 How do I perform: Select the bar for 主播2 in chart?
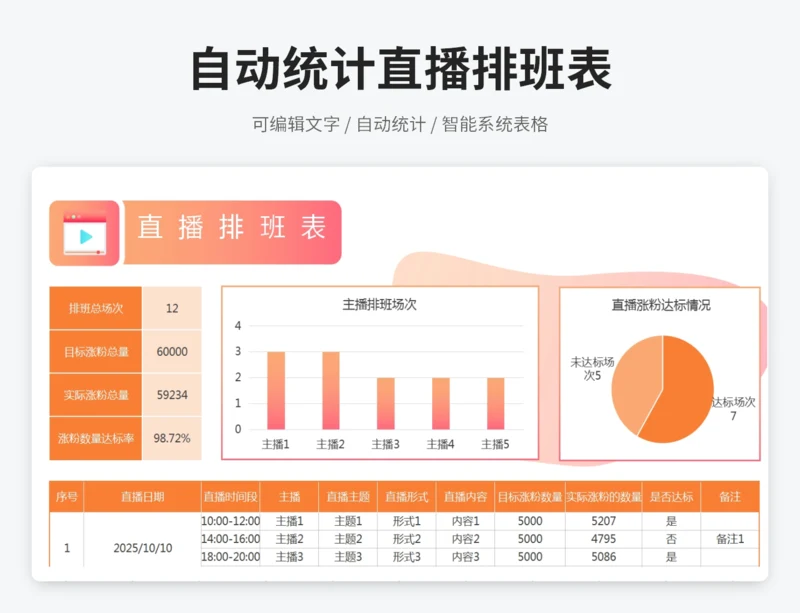[x=331, y=390]
